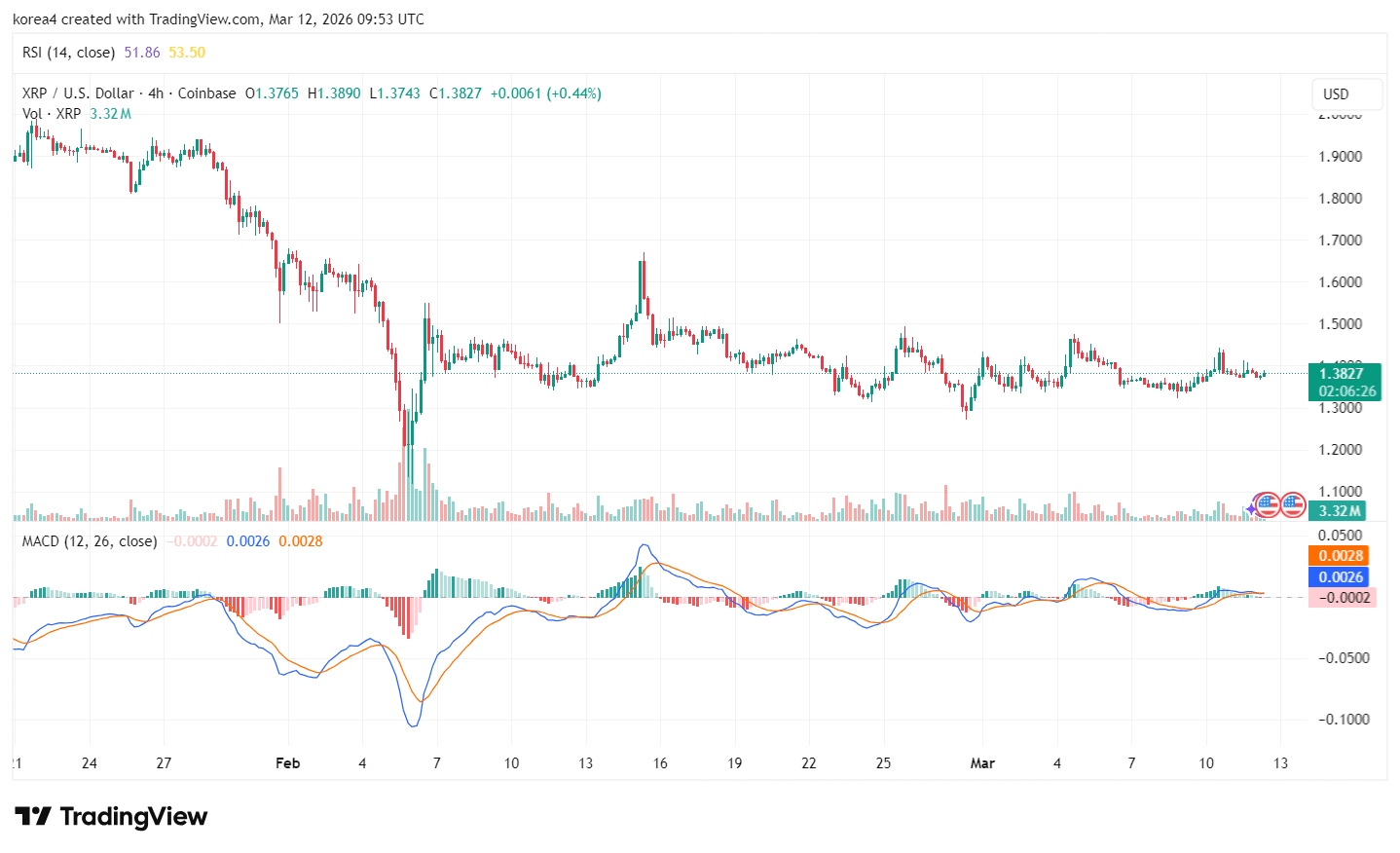The image size is (1400, 853).
Task: Click the MACD (12, 26, close) indicator label
Action: (x=90, y=541)
